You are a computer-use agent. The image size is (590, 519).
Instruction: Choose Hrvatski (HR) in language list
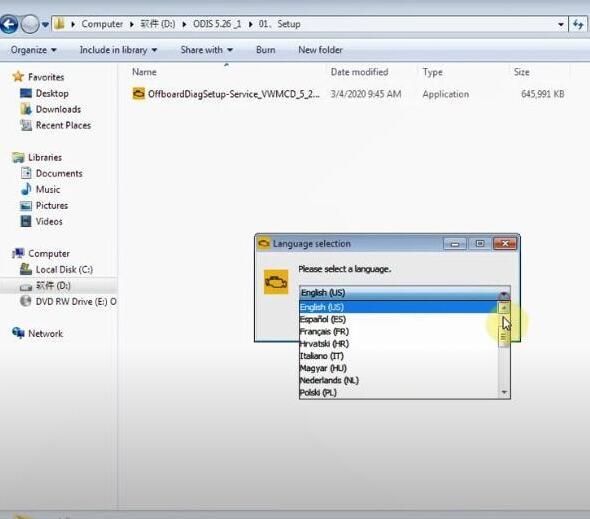pyautogui.click(x=399, y=344)
